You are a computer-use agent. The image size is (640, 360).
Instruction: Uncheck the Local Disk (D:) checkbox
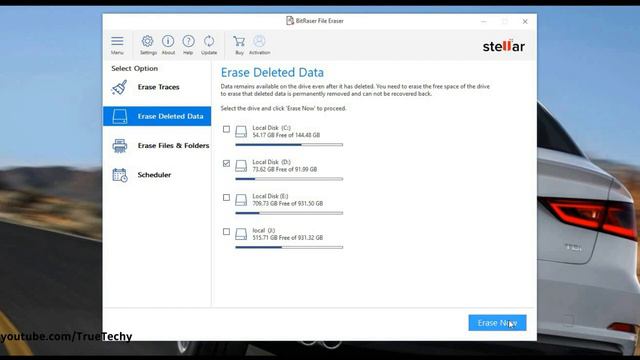[x=227, y=164]
